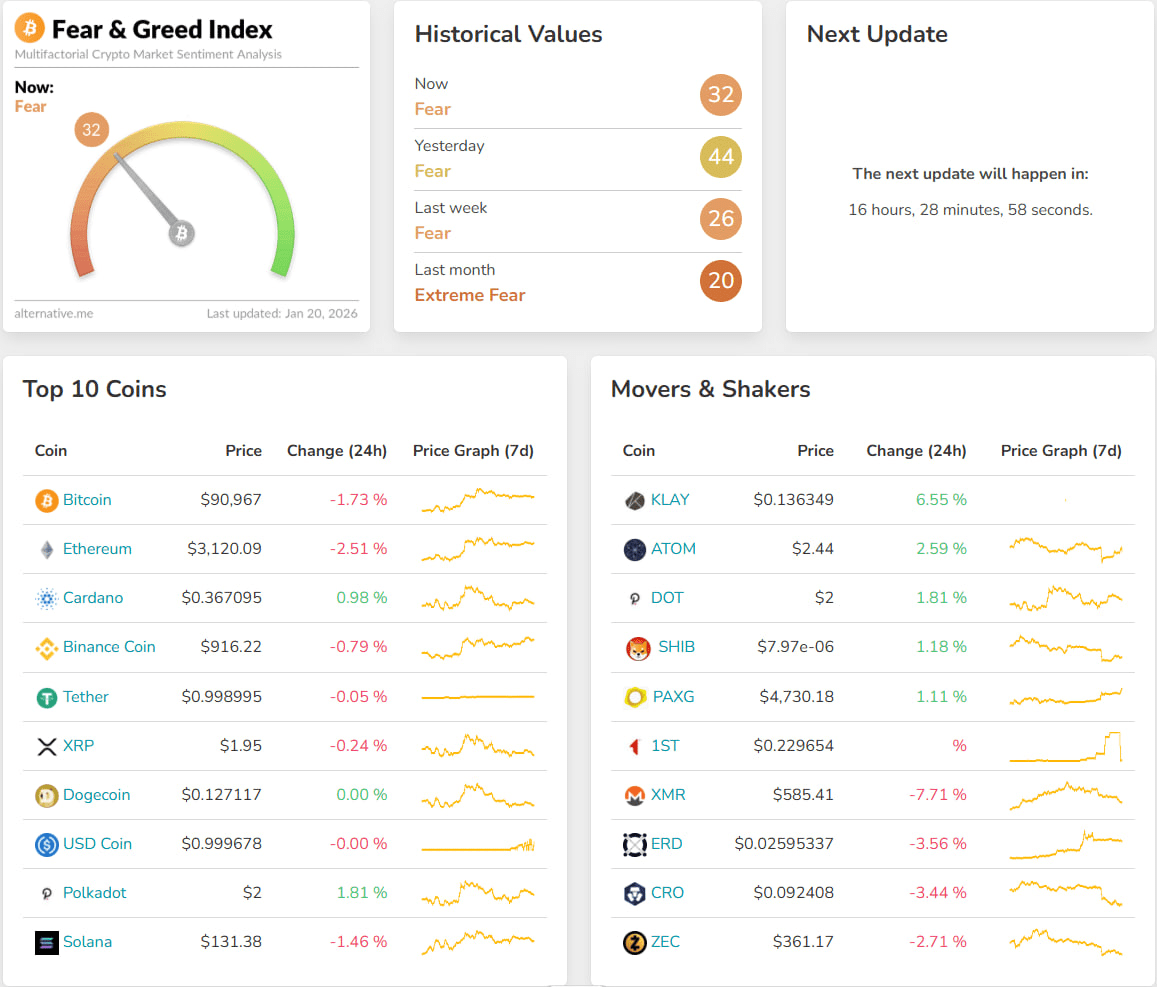
Task: Click the XRP cross icon
Action: pyautogui.click(x=46, y=747)
